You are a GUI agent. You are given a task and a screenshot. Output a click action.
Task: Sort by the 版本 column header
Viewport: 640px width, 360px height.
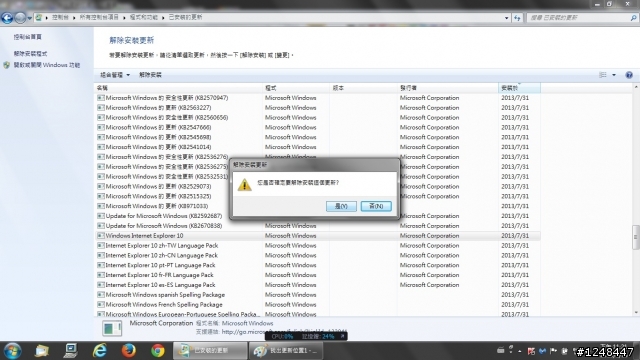[363, 88]
